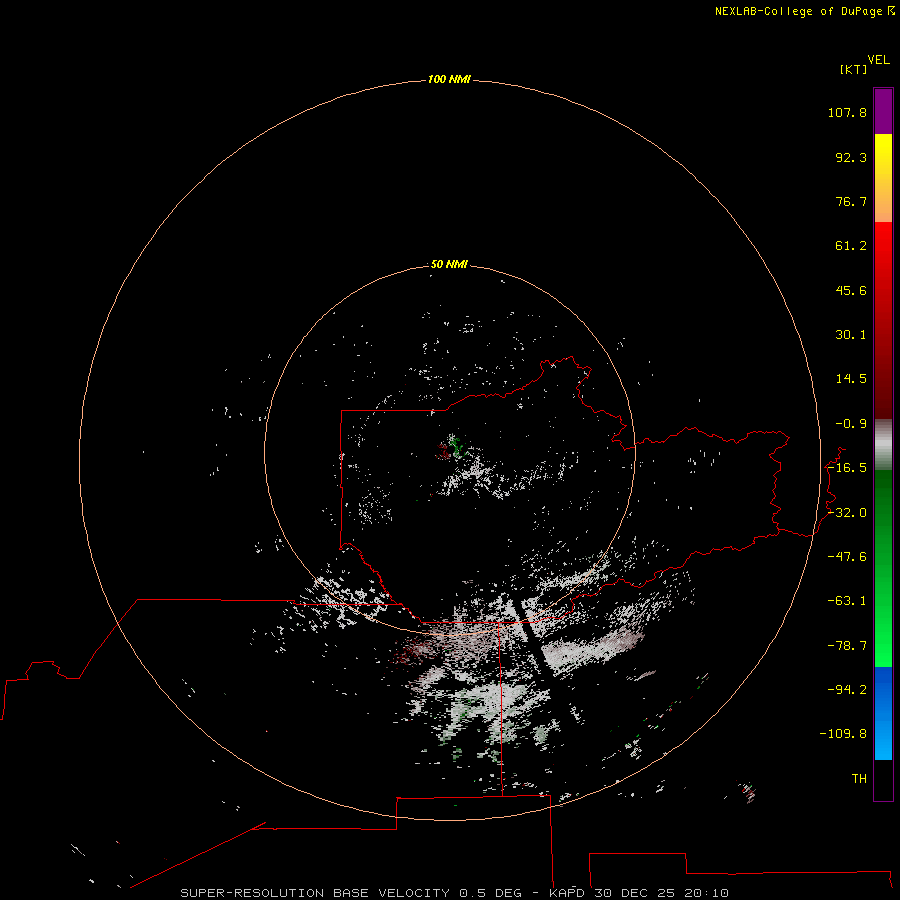Click the 50 NMI range ring label
This screenshot has height=900, width=900.
[449, 264]
